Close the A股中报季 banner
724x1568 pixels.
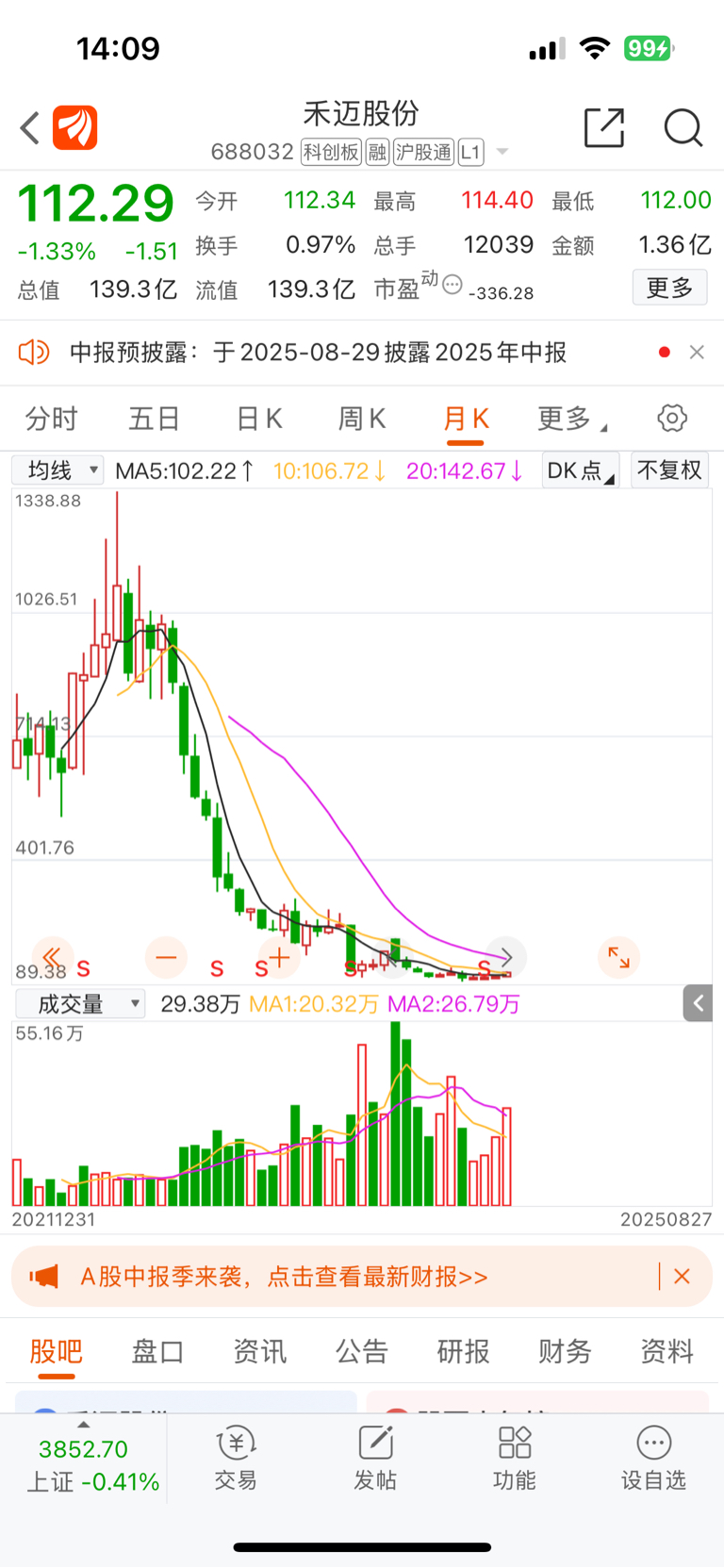682,1277
